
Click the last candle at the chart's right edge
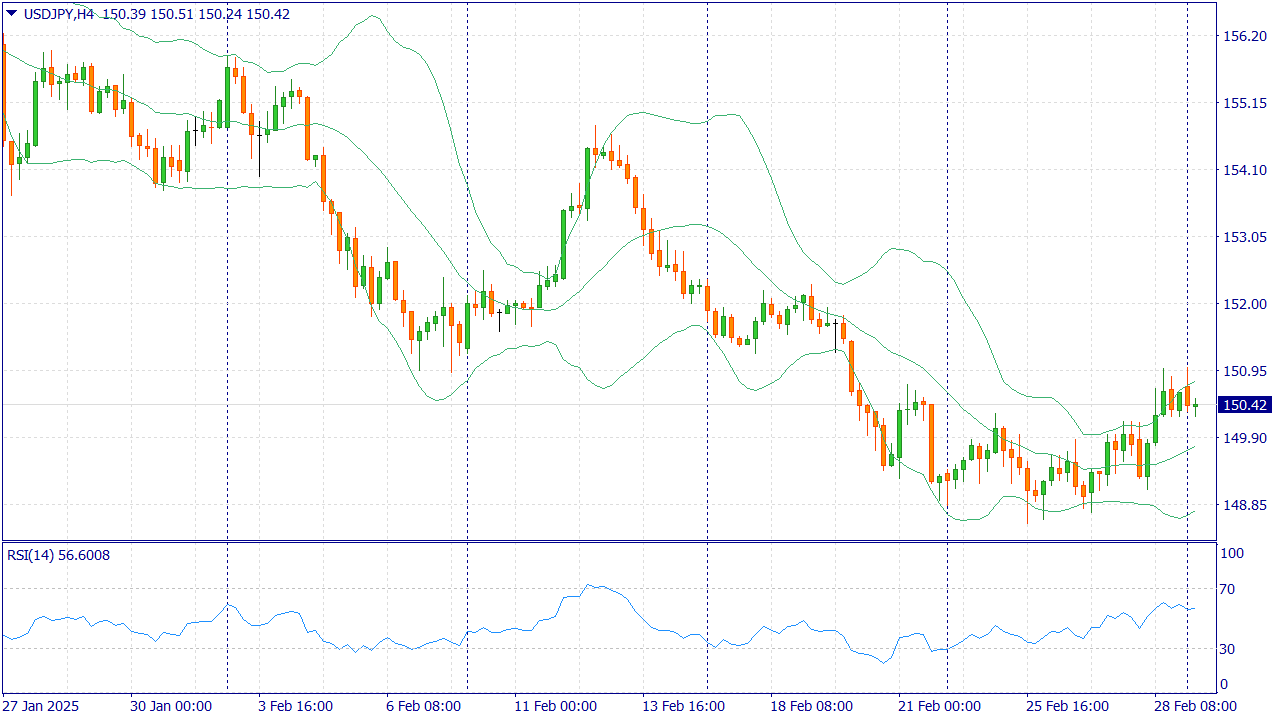(x=1195, y=406)
